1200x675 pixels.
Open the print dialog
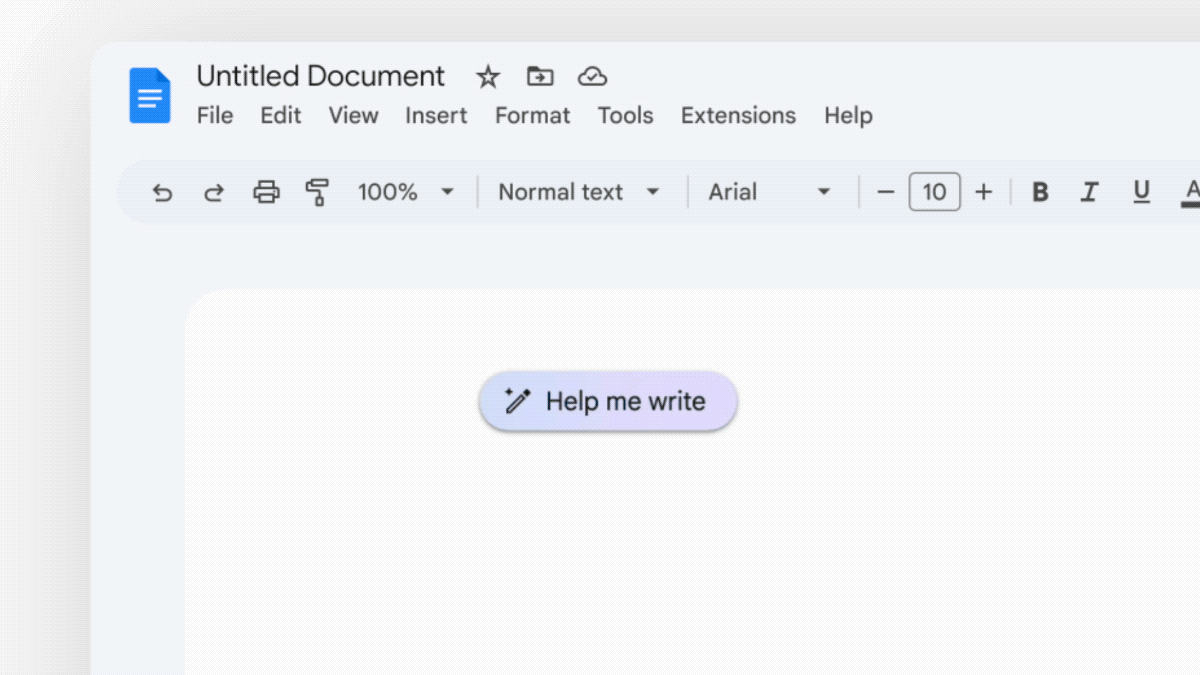(x=266, y=191)
